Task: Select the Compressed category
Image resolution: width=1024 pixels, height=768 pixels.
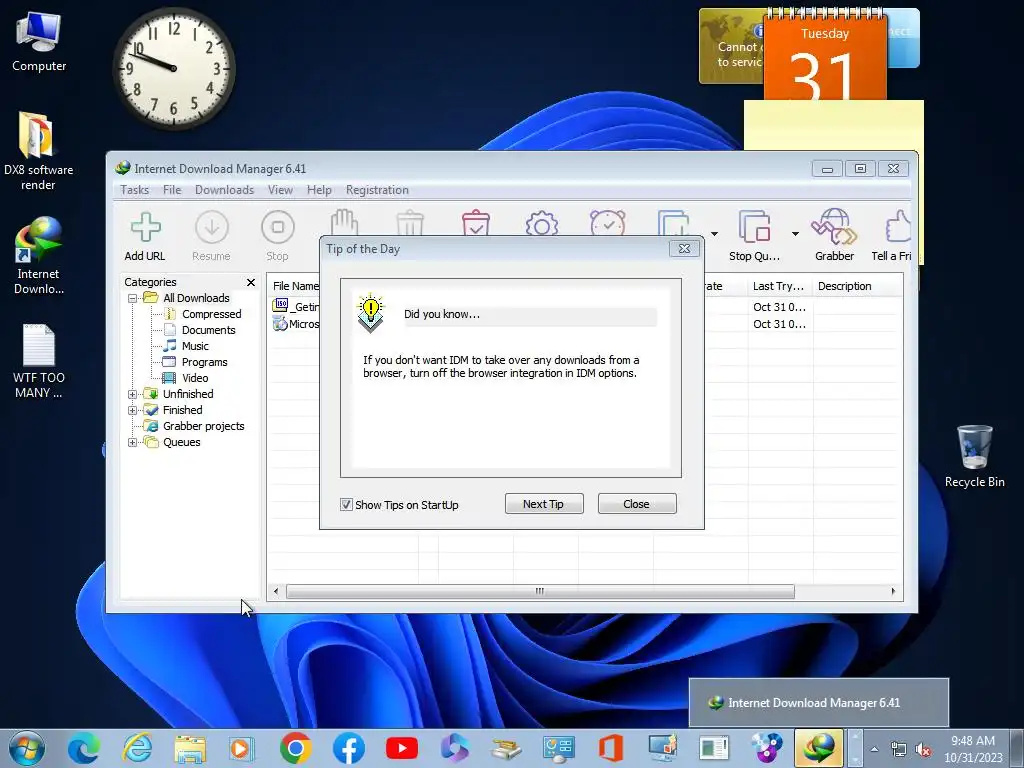Action: click(212, 314)
